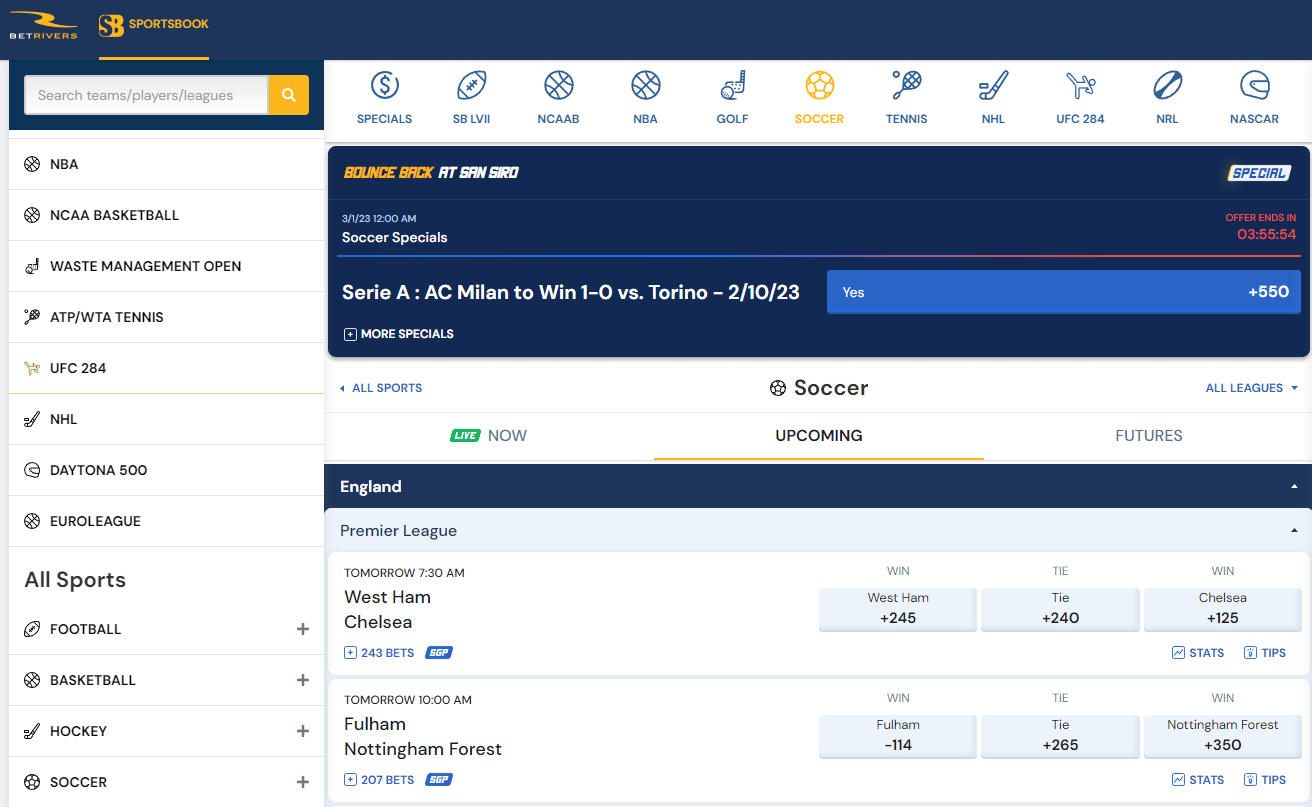Bet Yes on AC Milan special at +550
The width and height of the screenshot is (1312, 807).
tap(1064, 291)
